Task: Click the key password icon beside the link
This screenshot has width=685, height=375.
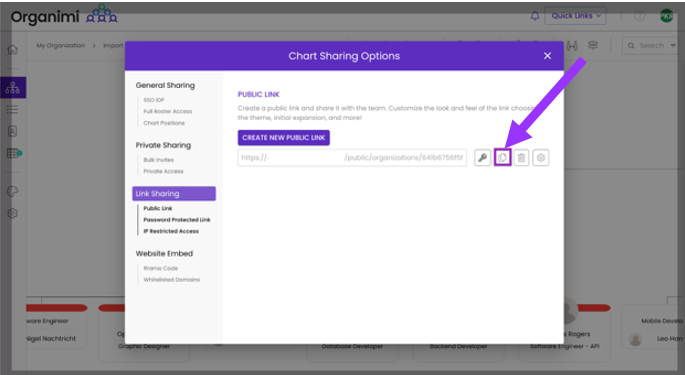Action: [x=482, y=158]
